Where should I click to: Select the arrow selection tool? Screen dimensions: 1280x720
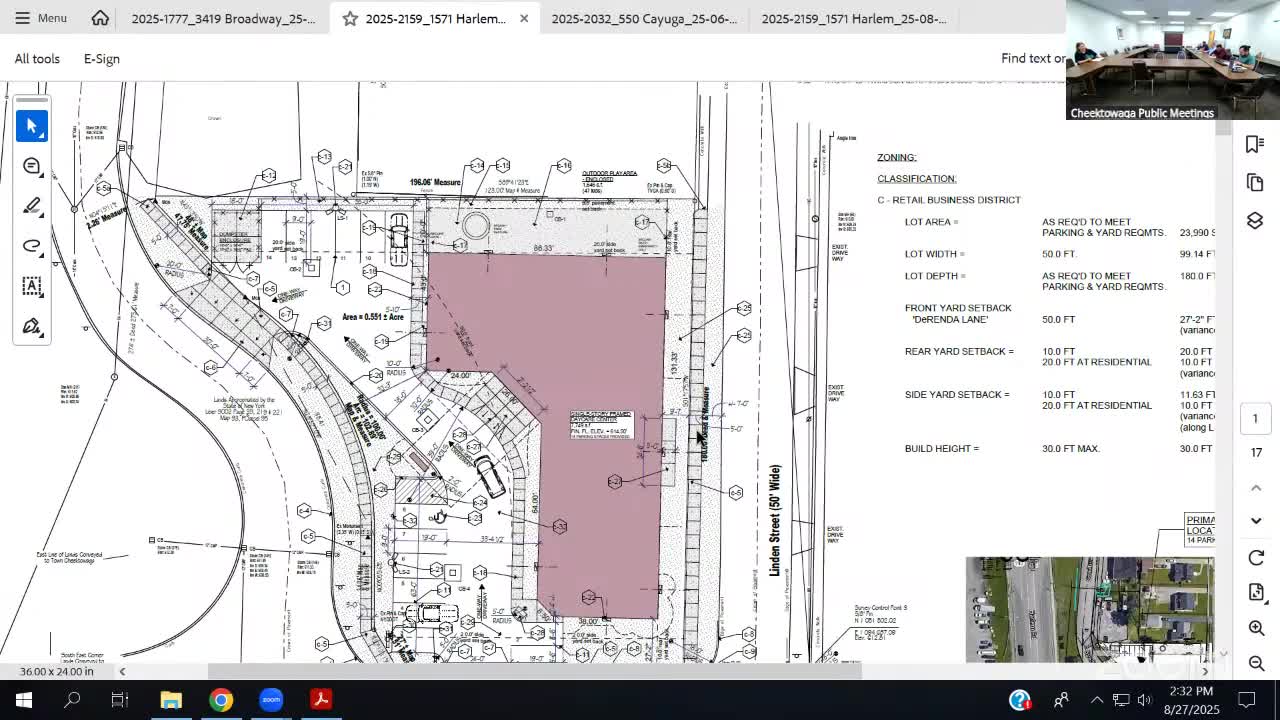pos(32,126)
